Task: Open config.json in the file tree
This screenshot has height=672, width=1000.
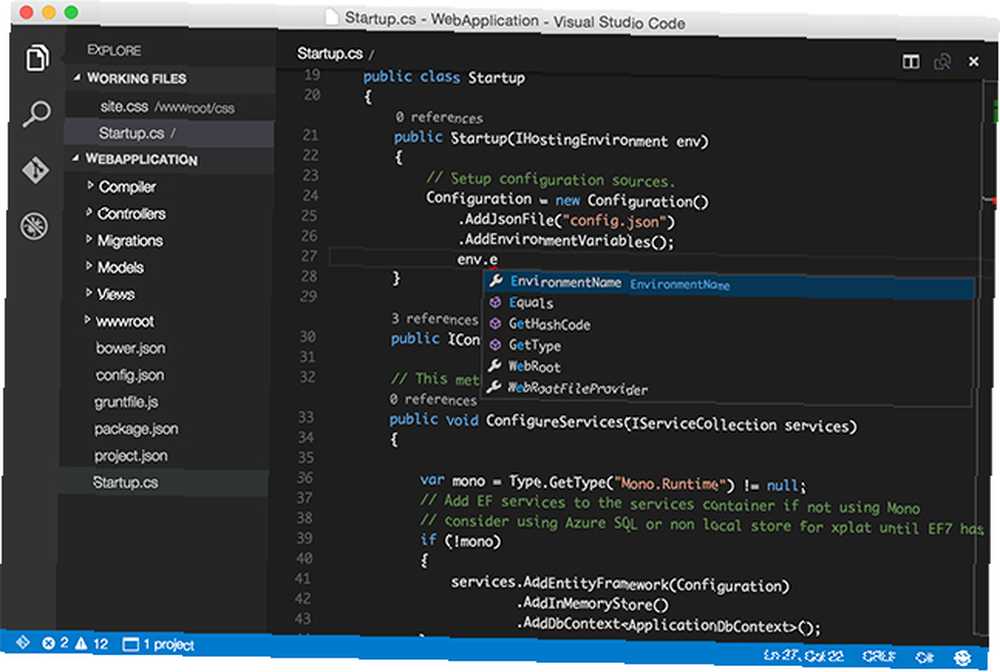Action: tap(129, 375)
